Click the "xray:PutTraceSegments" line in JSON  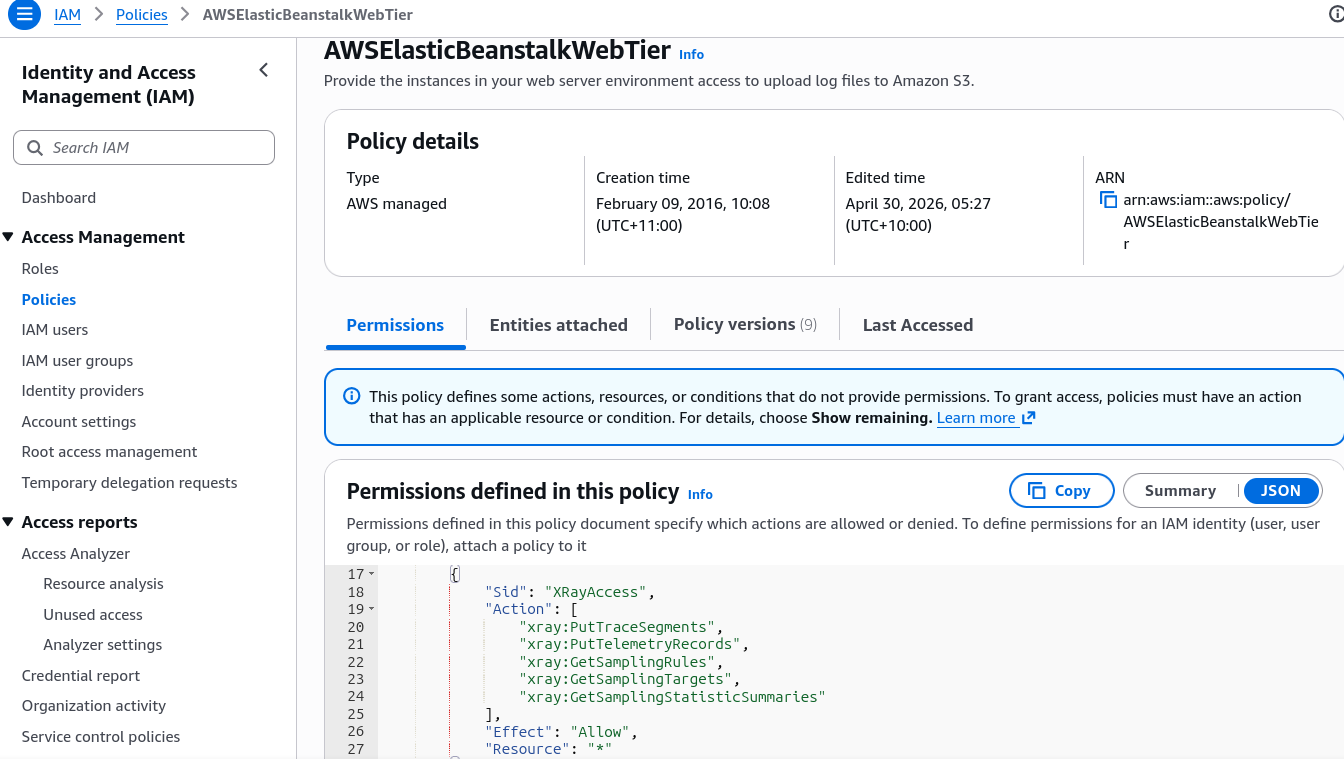pyautogui.click(x=619, y=627)
